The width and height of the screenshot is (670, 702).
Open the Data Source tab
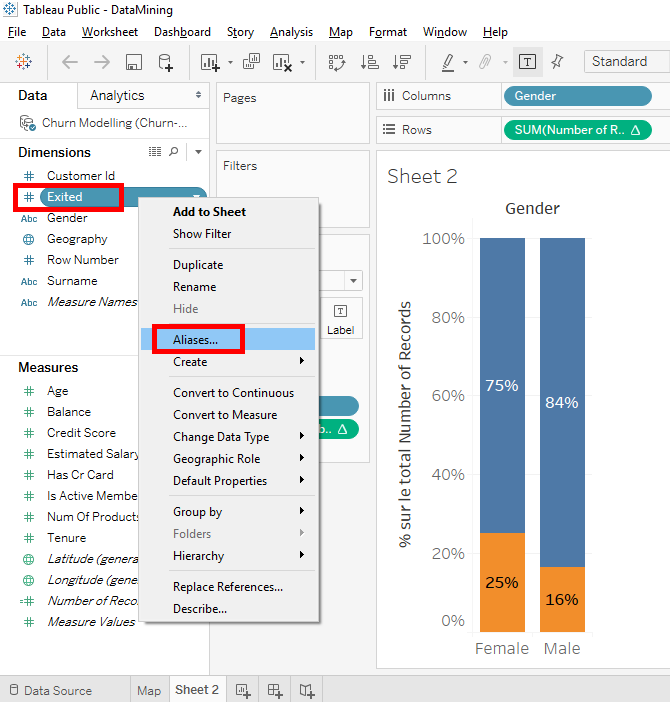[x=57, y=690]
